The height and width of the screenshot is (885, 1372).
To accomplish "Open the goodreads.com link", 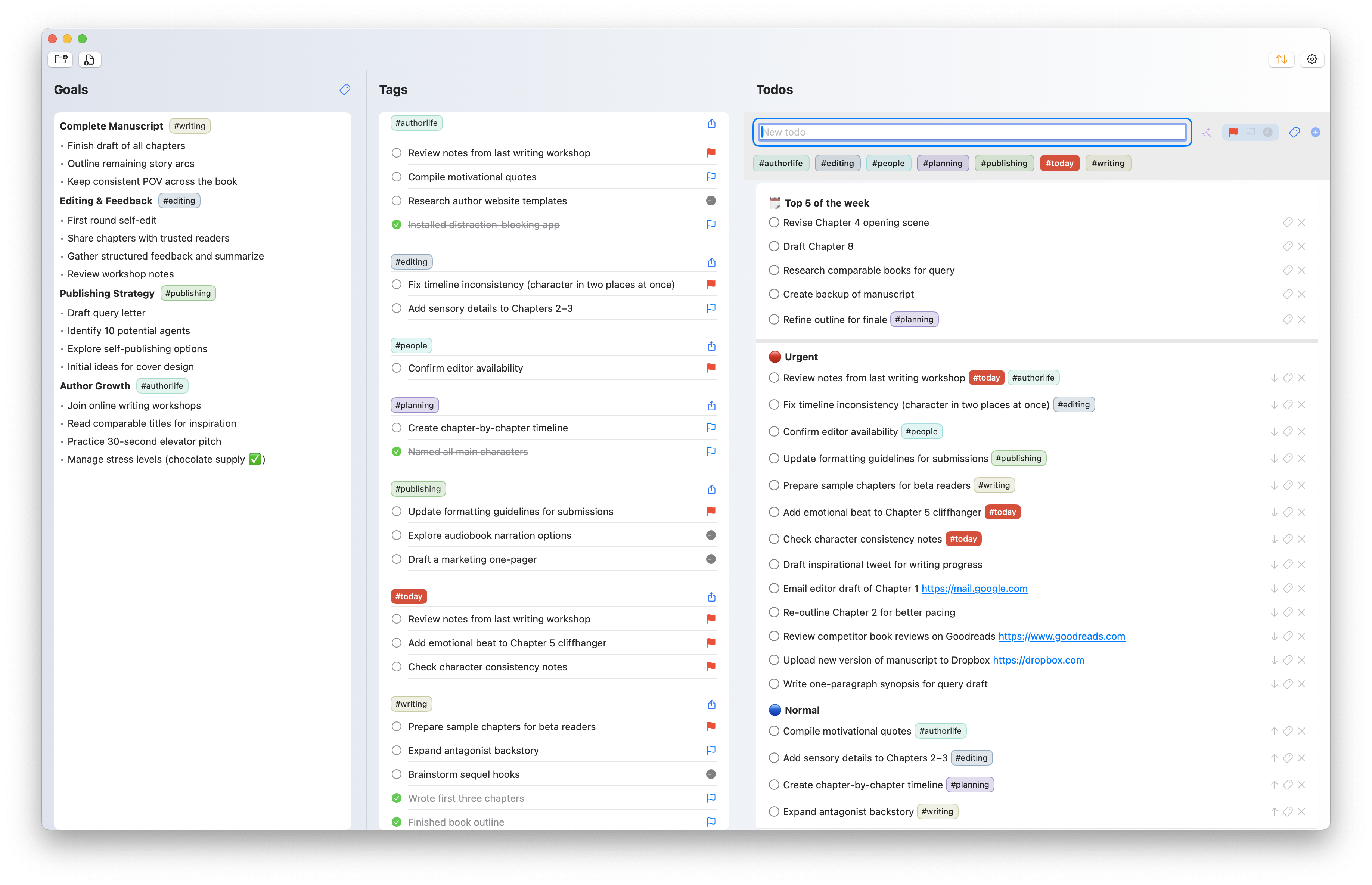I will (x=1061, y=636).
